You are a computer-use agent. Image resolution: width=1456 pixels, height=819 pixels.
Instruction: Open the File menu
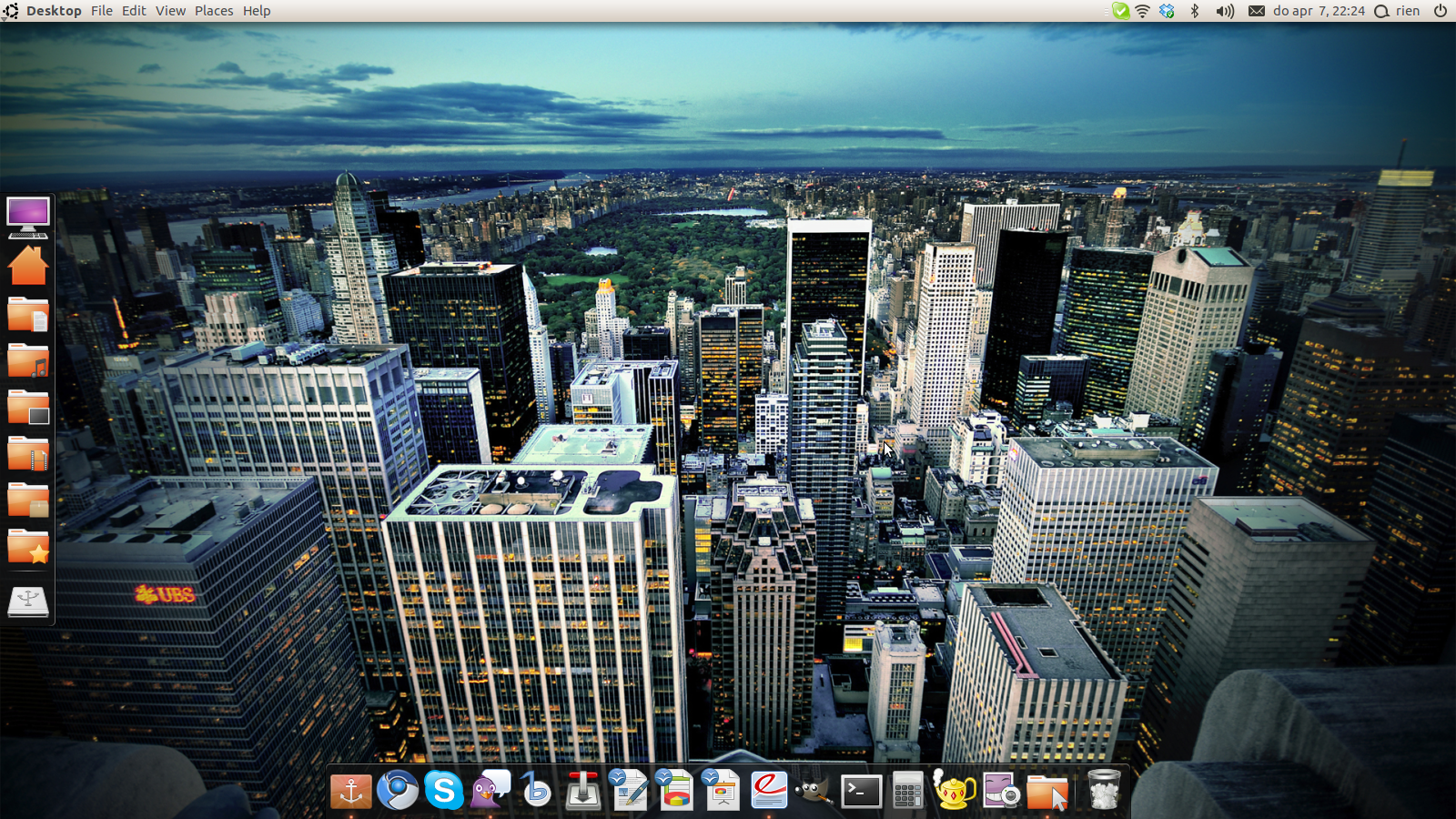pyautogui.click(x=102, y=11)
